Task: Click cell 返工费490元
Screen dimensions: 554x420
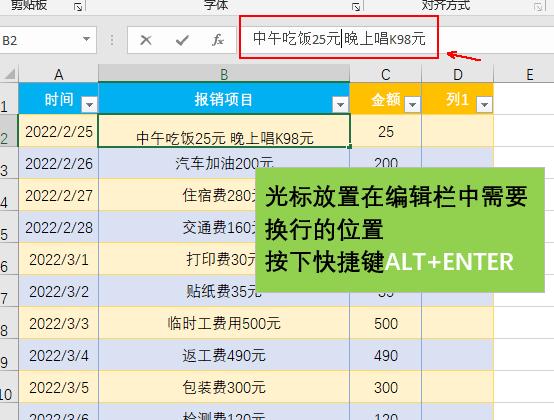Action: pos(224,355)
